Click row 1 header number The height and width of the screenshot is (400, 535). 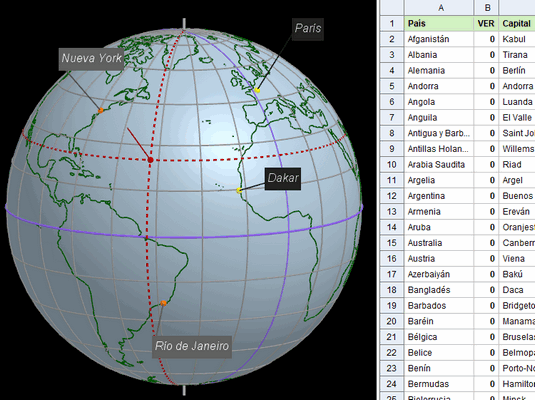[x=392, y=23]
